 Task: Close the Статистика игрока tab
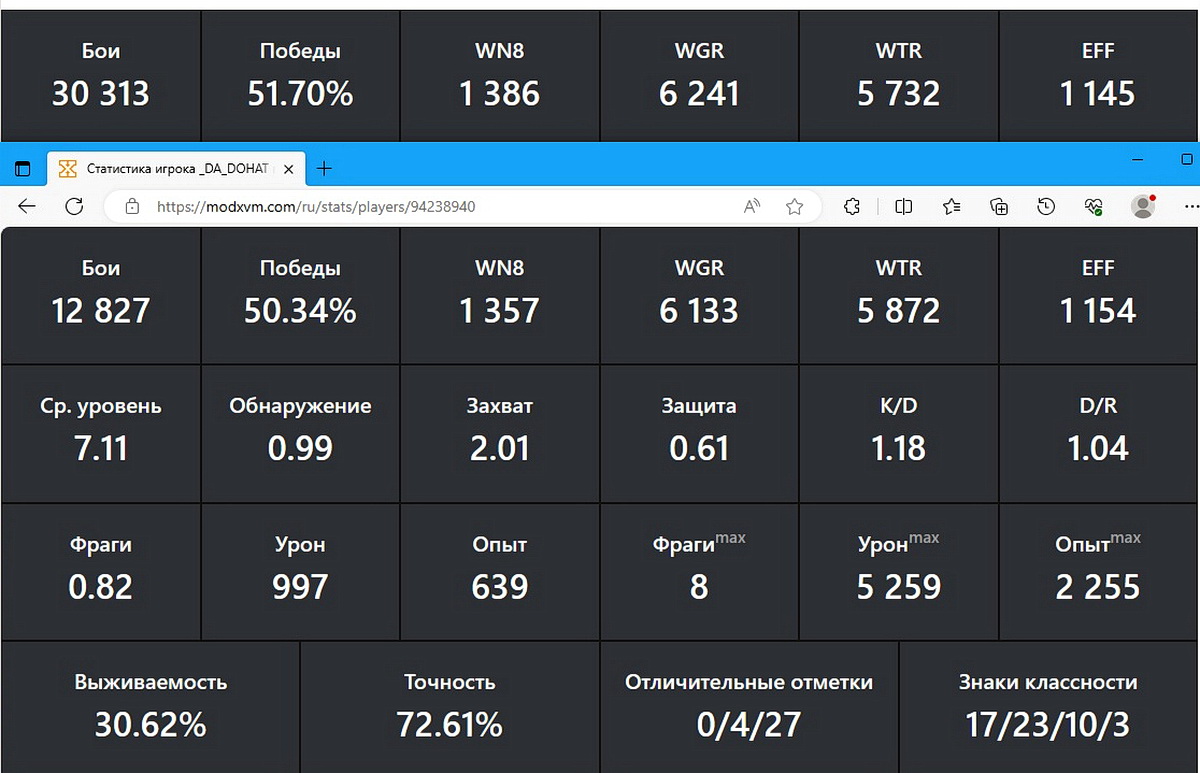pyautogui.click(x=289, y=169)
